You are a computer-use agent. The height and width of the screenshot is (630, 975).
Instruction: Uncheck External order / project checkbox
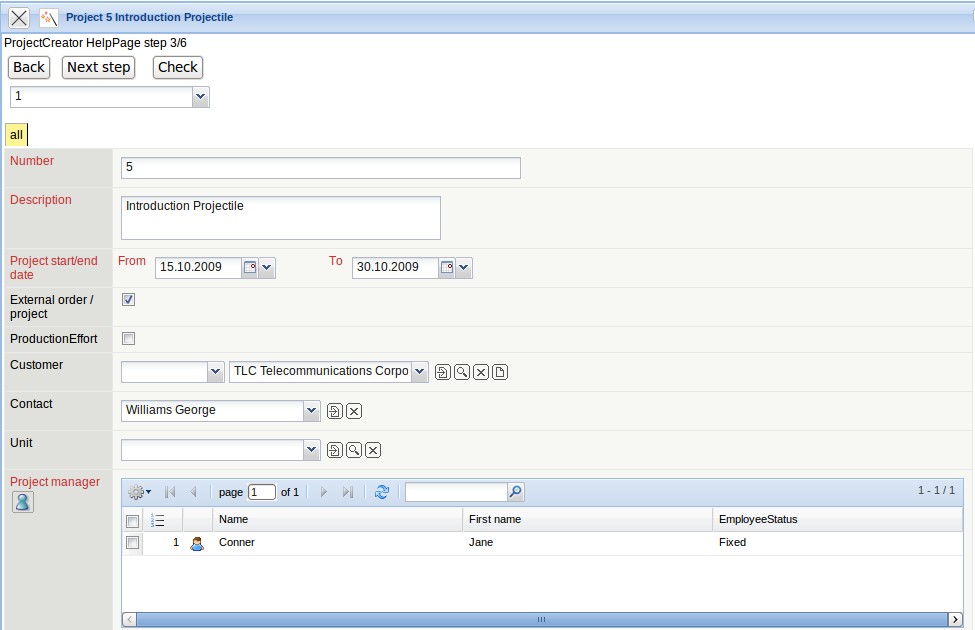[128, 299]
